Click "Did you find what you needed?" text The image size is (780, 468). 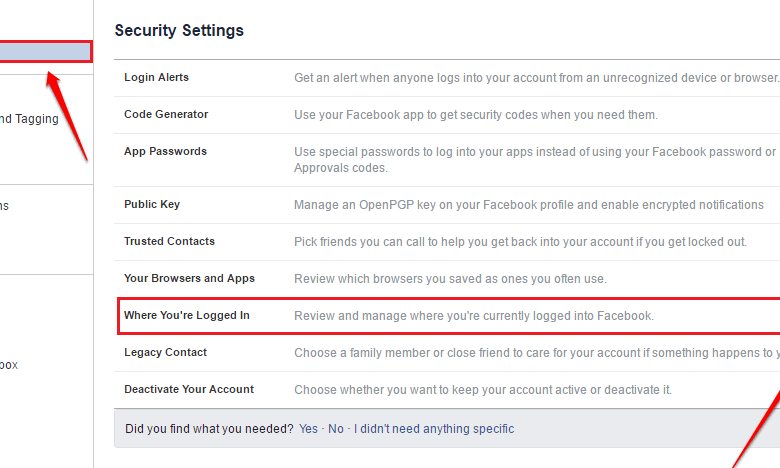209,429
